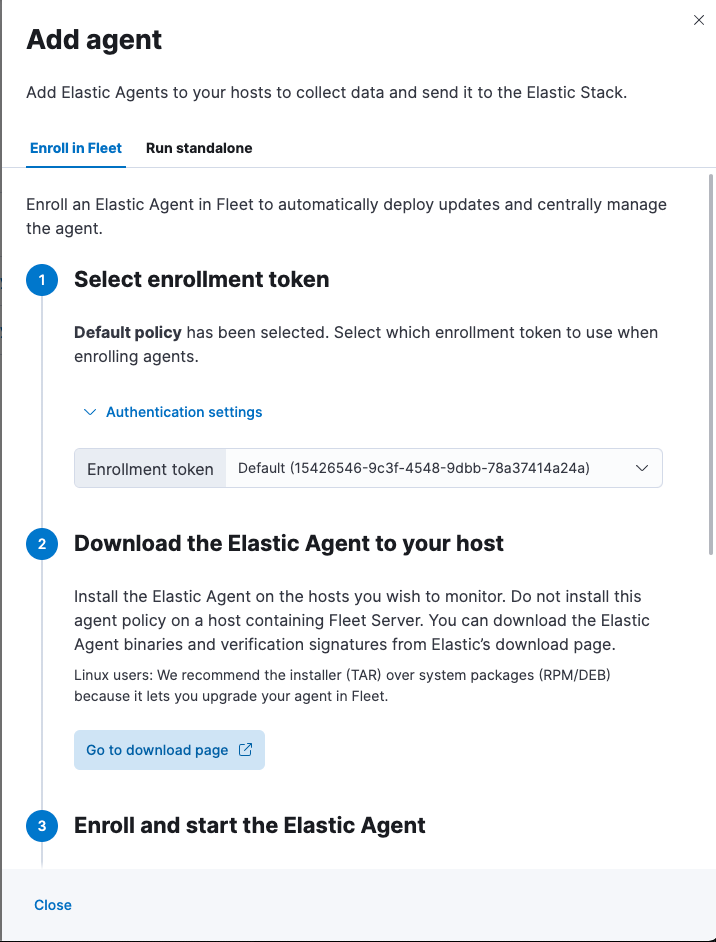
Task: Click the chevron icon beside Authentication settings
Action: (x=89, y=412)
